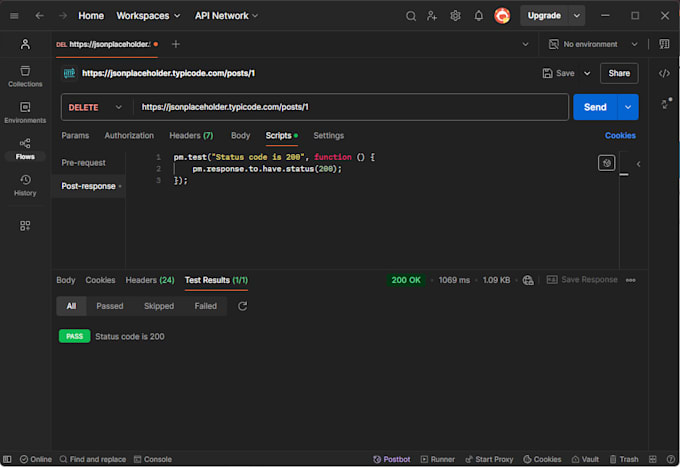Filter test results by Skipped
Image resolution: width=680 pixels, height=467 pixels.
pos(159,306)
